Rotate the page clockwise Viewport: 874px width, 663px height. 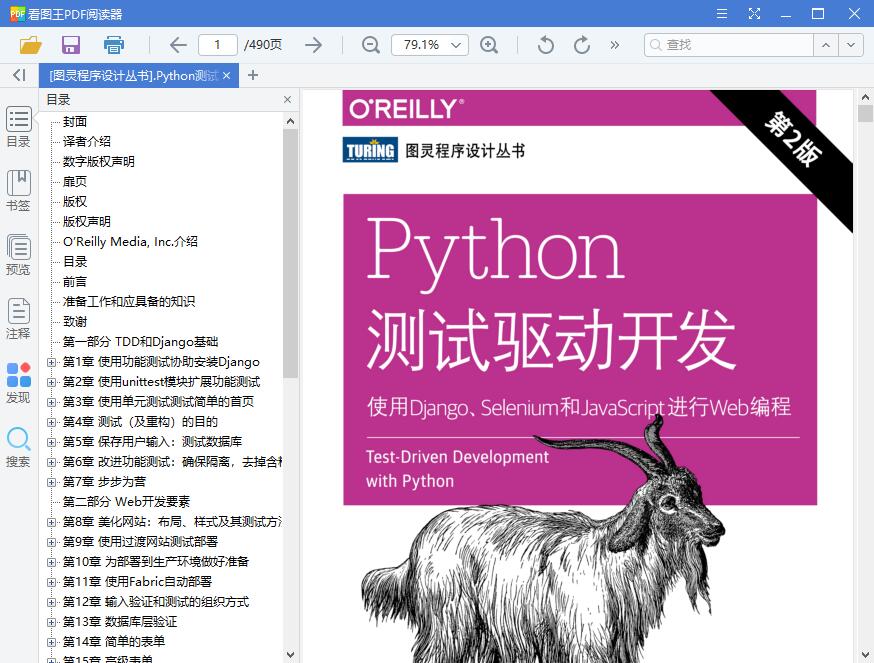click(x=582, y=45)
